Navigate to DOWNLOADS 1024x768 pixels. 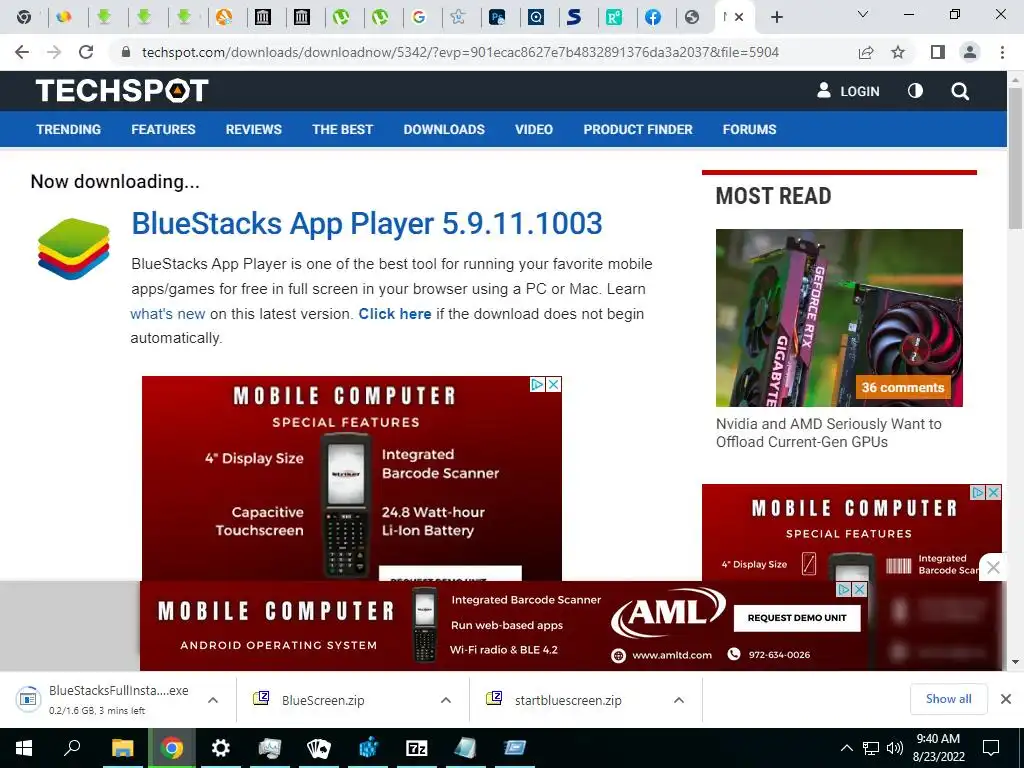pos(444,129)
